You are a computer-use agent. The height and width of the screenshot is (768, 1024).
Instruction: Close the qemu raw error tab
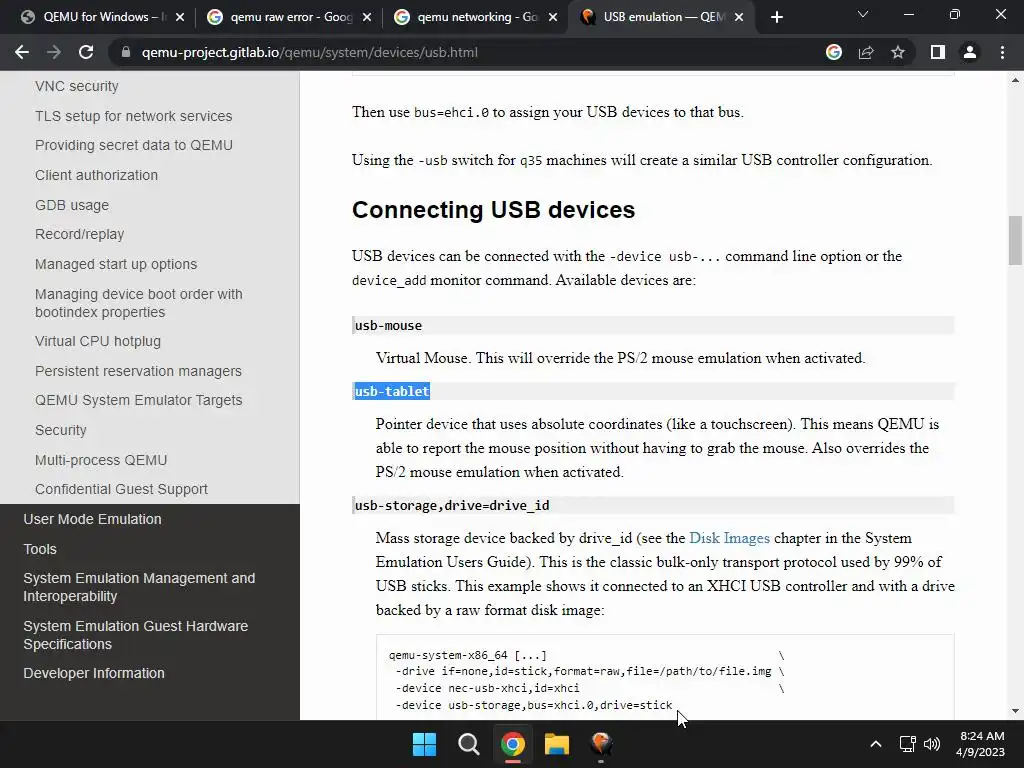coord(367,17)
